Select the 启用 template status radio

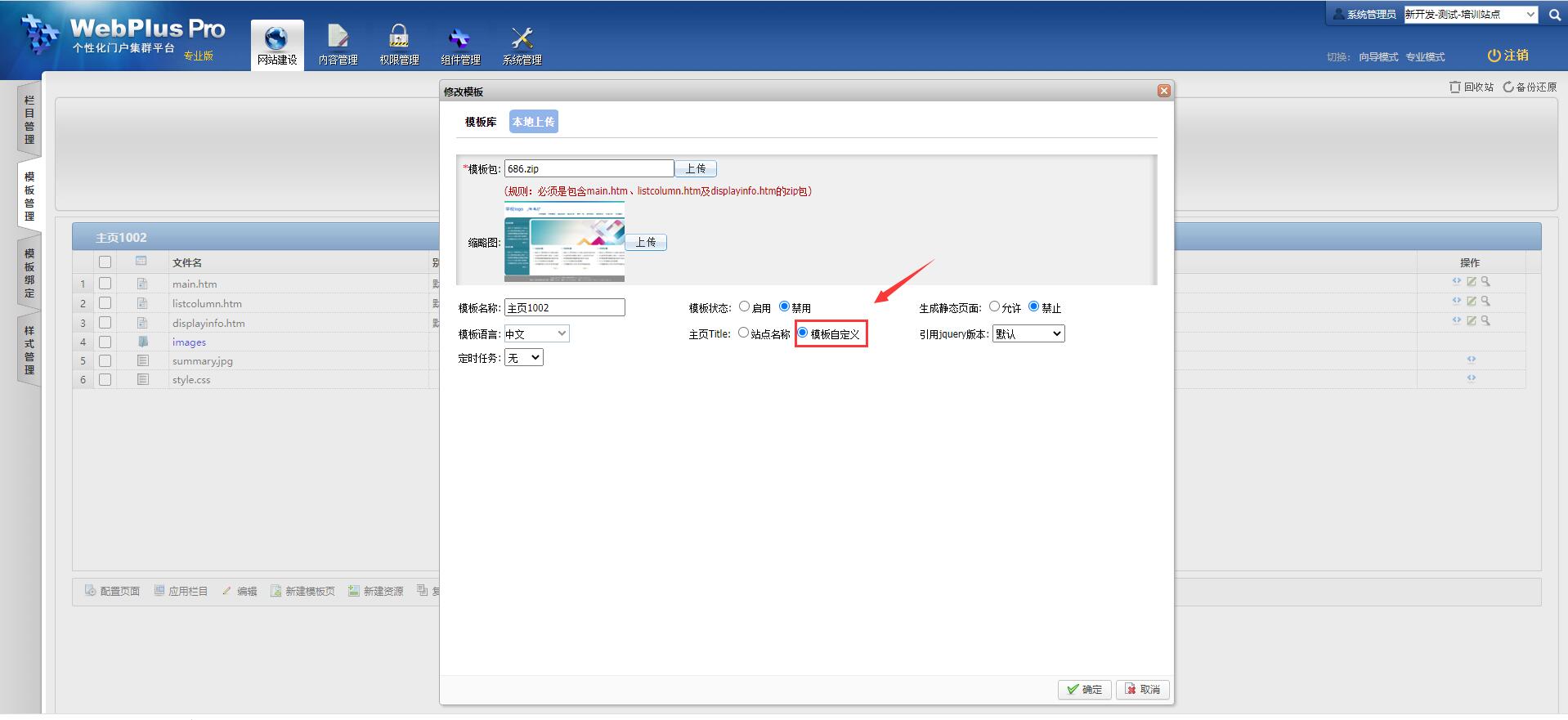point(744,306)
